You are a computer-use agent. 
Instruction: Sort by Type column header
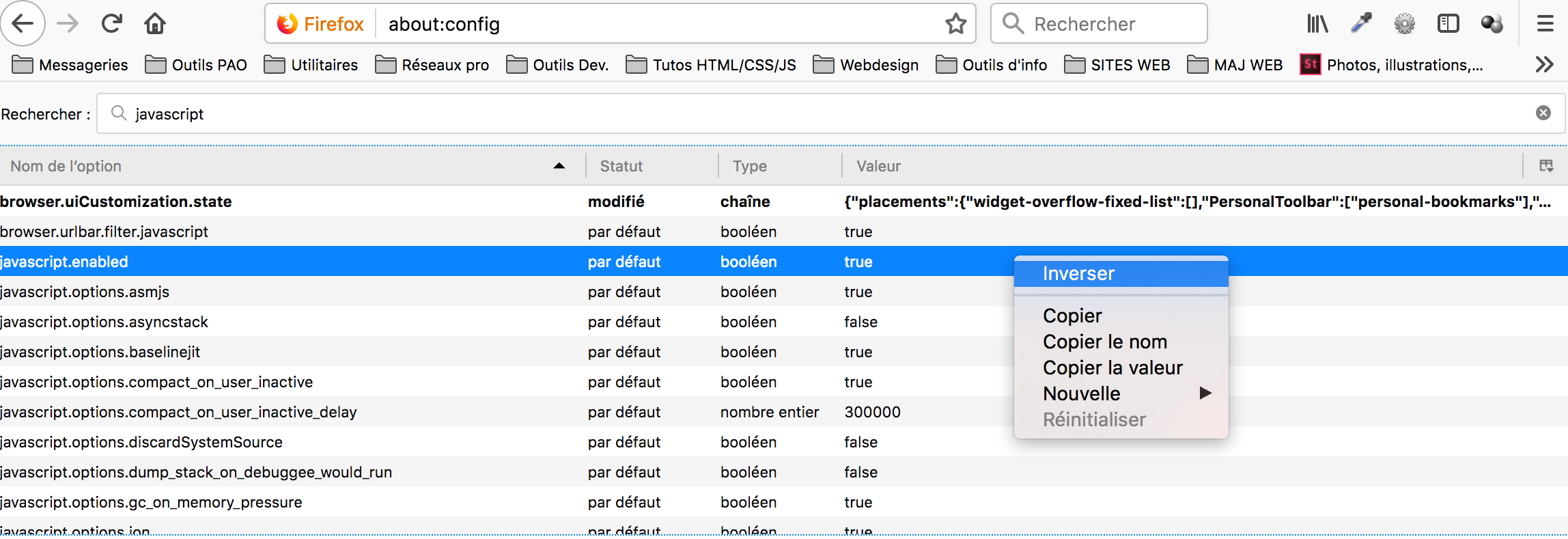coord(781,166)
